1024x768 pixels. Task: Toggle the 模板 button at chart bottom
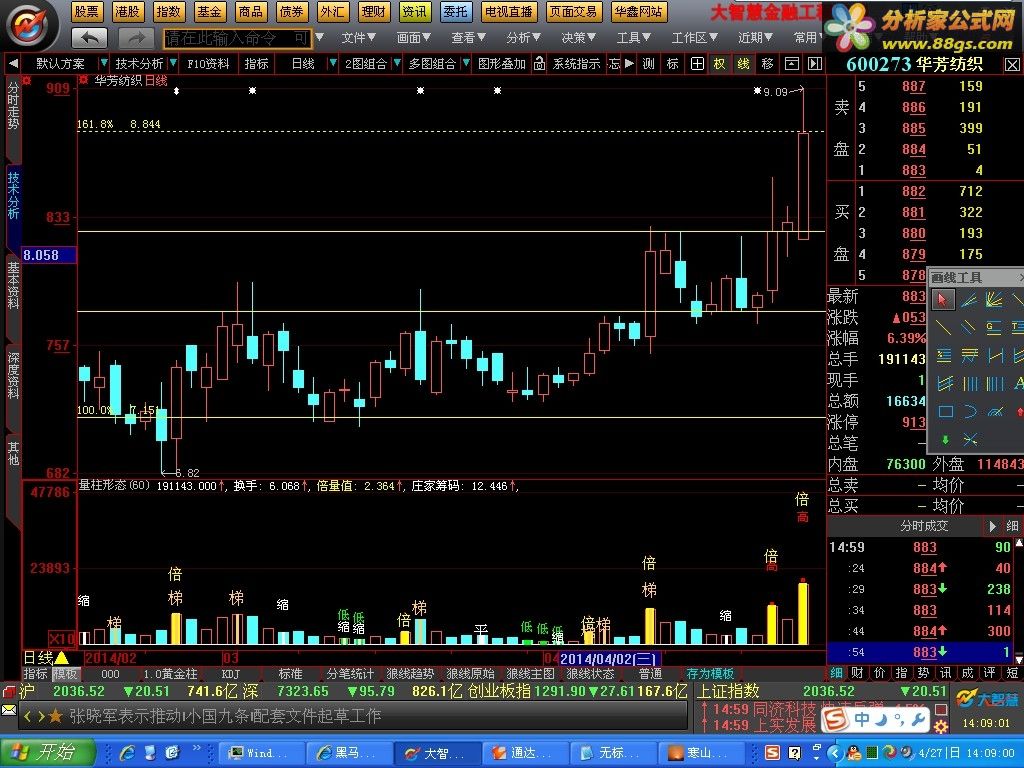(x=65, y=673)
